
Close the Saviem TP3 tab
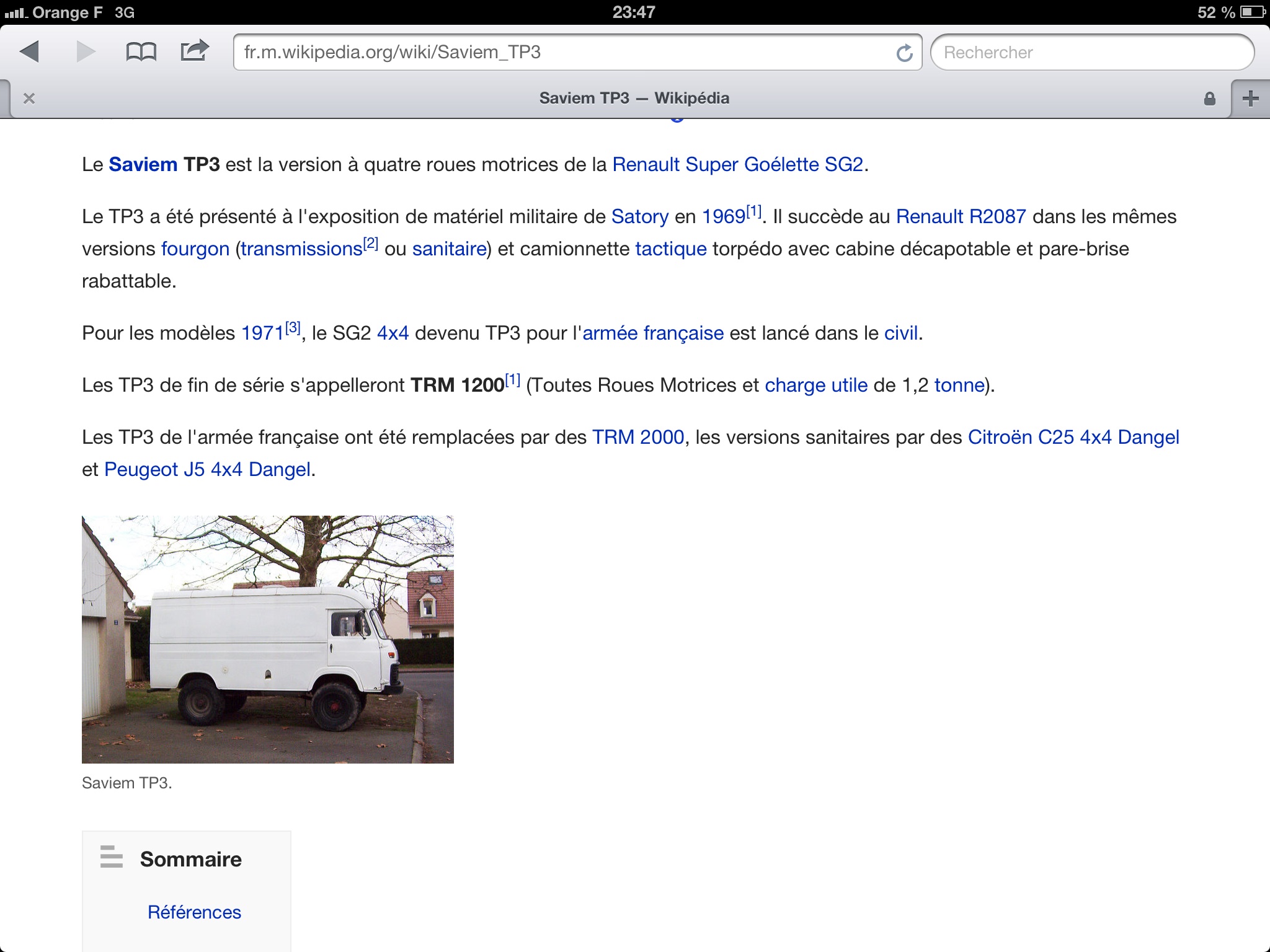click(29, 99)
